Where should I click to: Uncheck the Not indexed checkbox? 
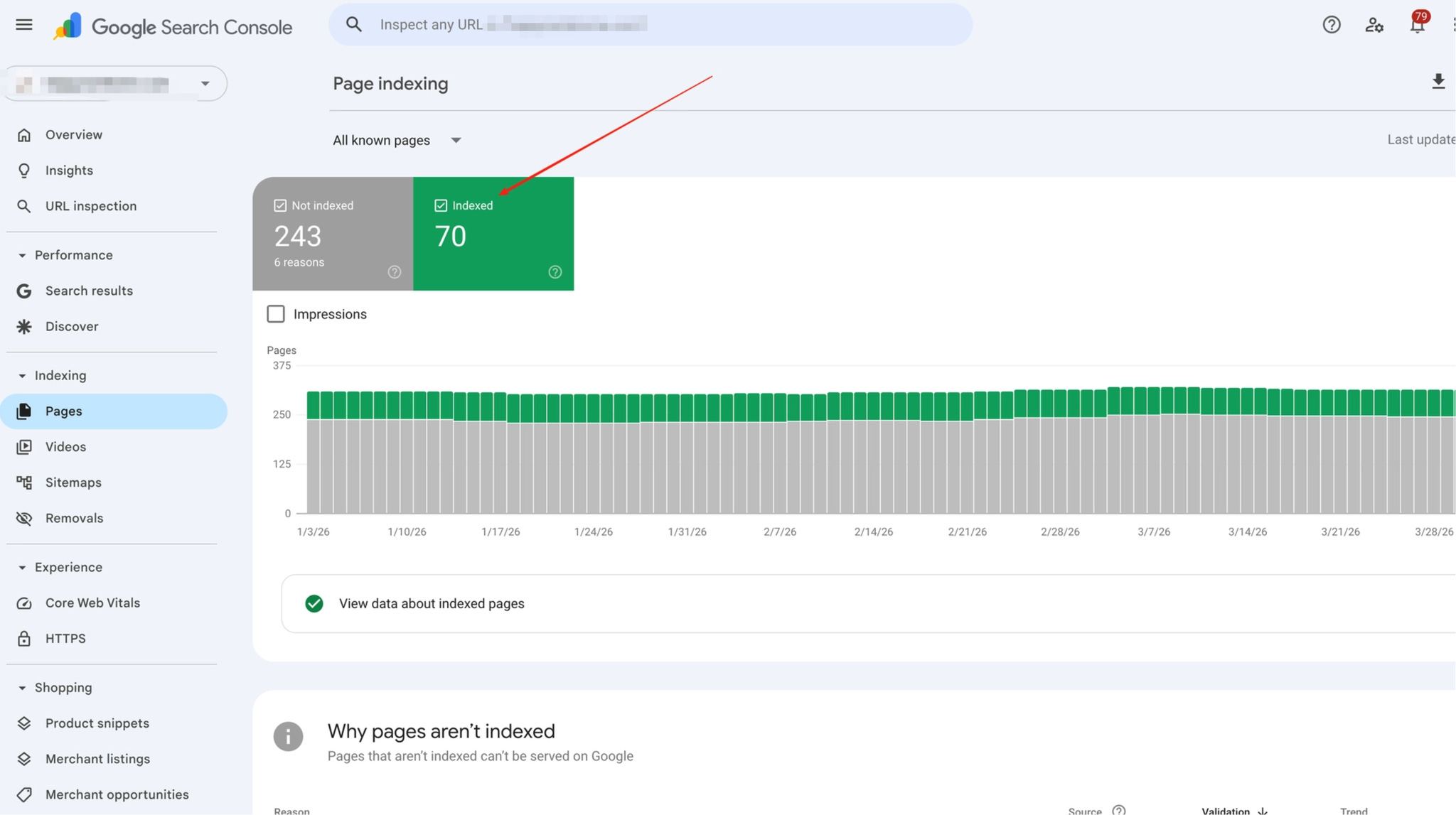coord(280,205)
